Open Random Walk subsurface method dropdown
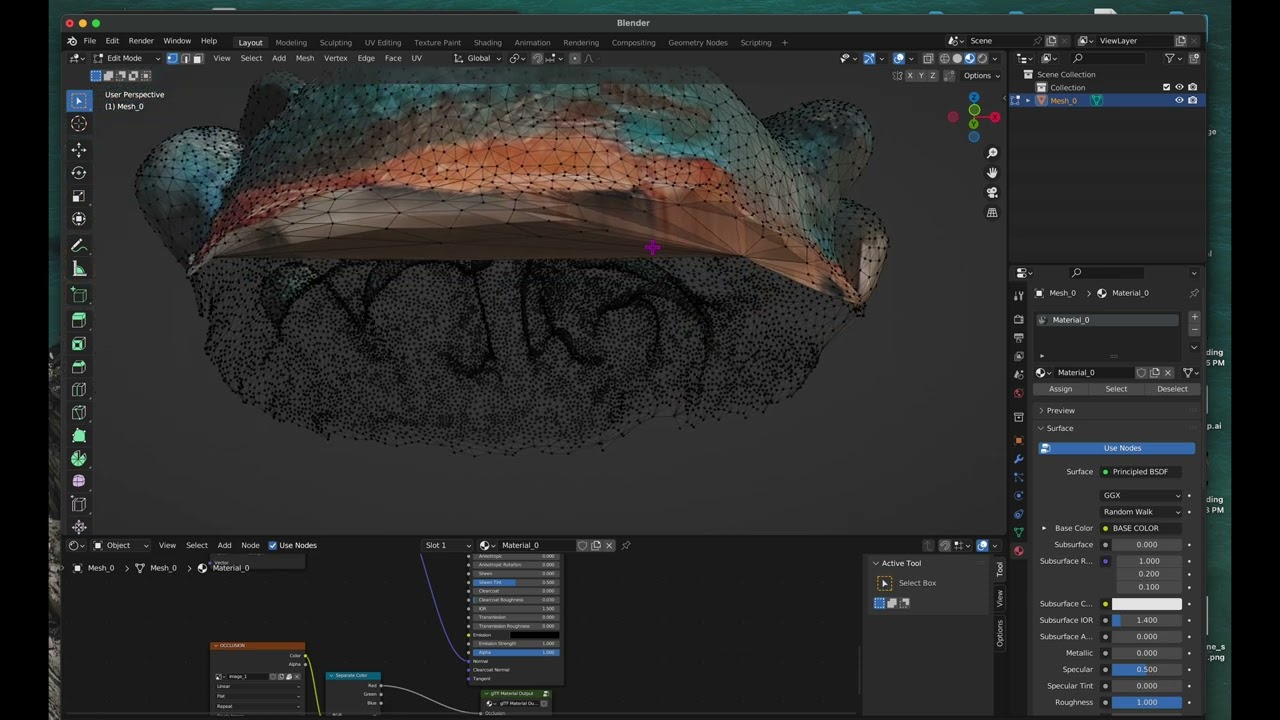The image size is (1280, 720). 1142,512
